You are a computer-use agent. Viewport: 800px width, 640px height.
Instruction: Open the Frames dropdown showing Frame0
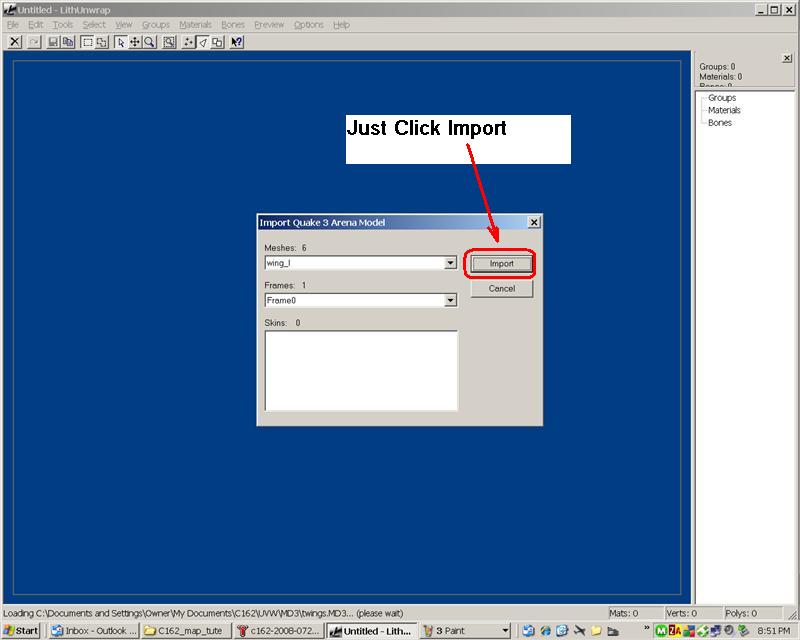pos(450,300)
